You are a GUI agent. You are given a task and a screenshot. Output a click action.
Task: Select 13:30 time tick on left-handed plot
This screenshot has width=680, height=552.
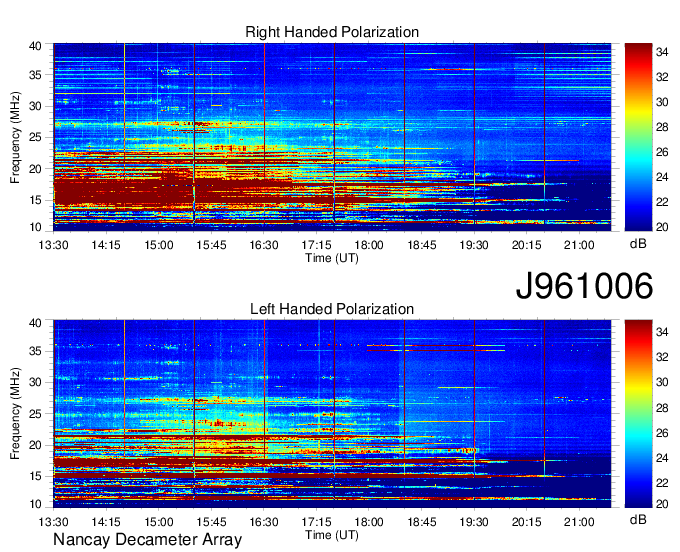tap(53, 522)
